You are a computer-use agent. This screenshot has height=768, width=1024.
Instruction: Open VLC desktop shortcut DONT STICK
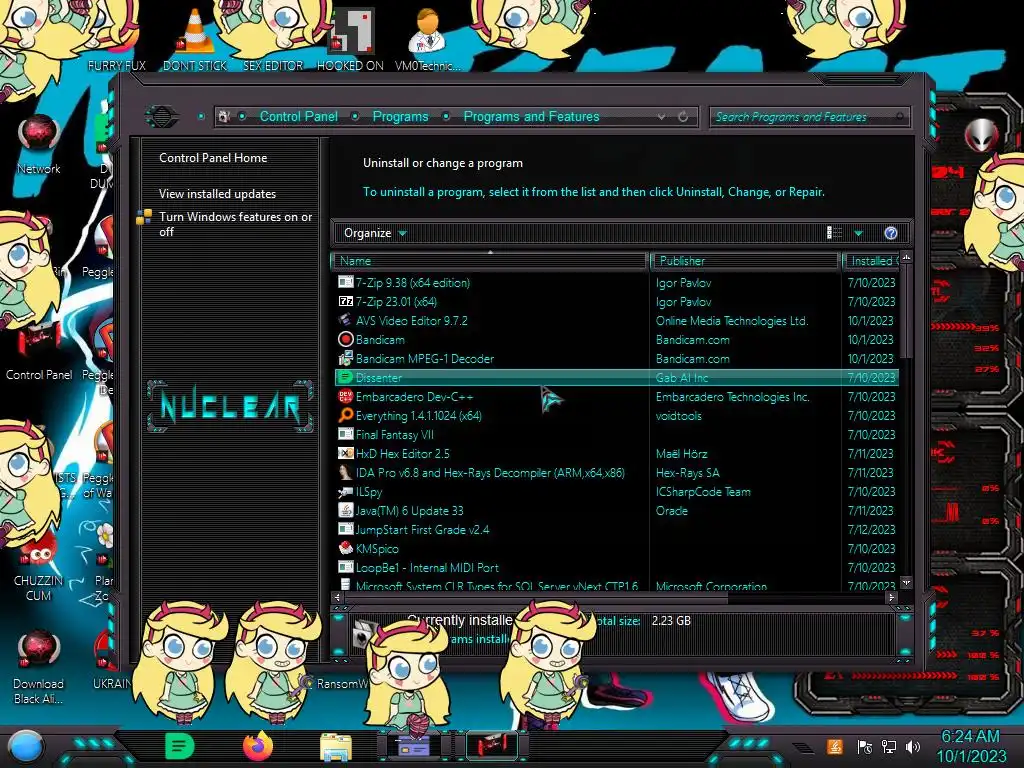(195, 39)
